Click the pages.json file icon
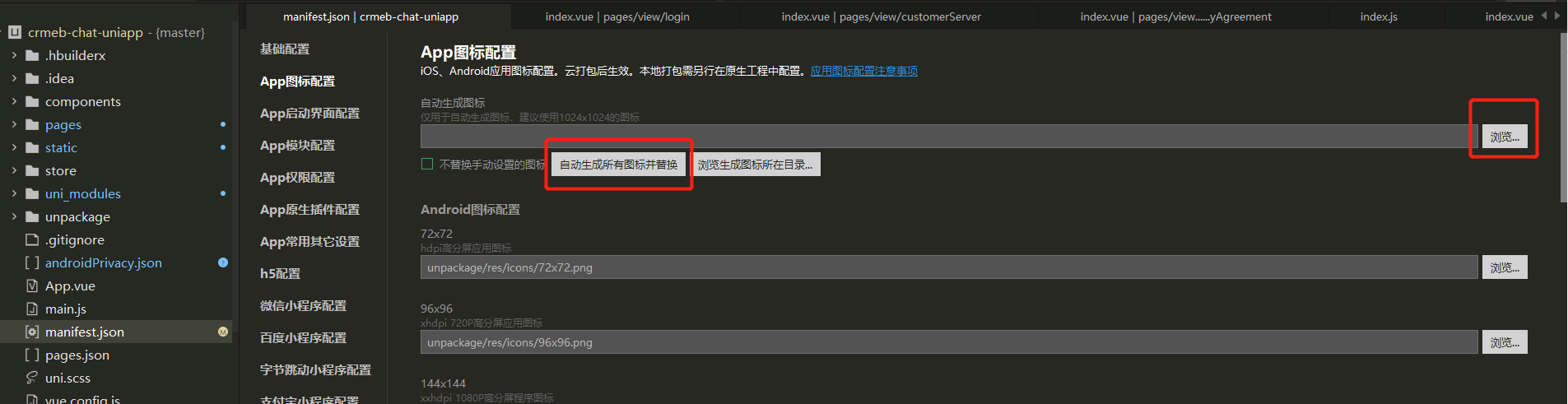This screenshot has width=1568, height=404. tap(32, 355)
